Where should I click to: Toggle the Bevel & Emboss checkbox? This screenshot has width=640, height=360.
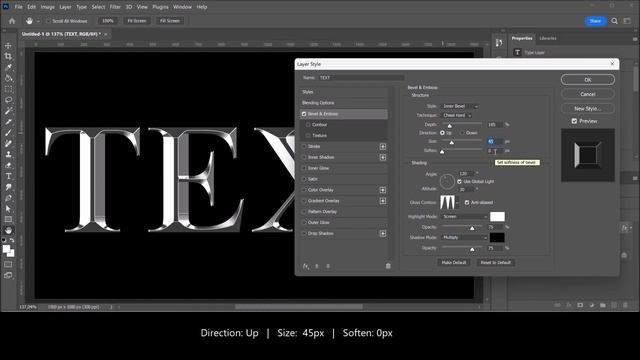[x=304, y=114]
